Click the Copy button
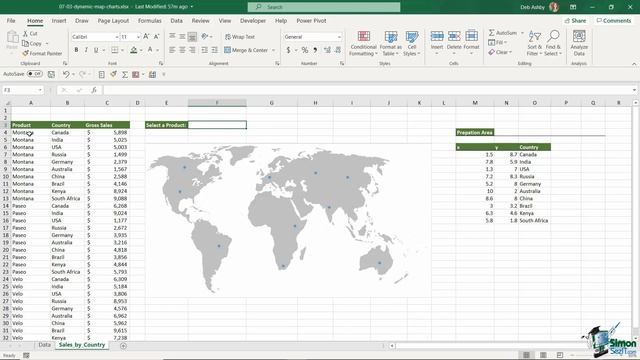Viewport: 640px width, 360px height. (x=32, y=43)
